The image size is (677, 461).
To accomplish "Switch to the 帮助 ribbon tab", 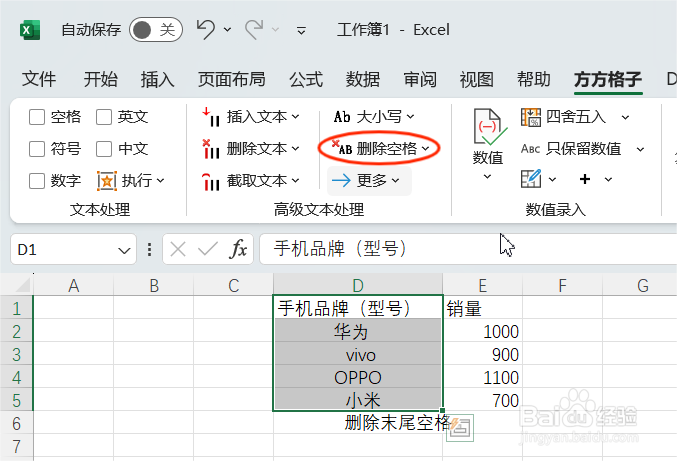I will (534, 79).
